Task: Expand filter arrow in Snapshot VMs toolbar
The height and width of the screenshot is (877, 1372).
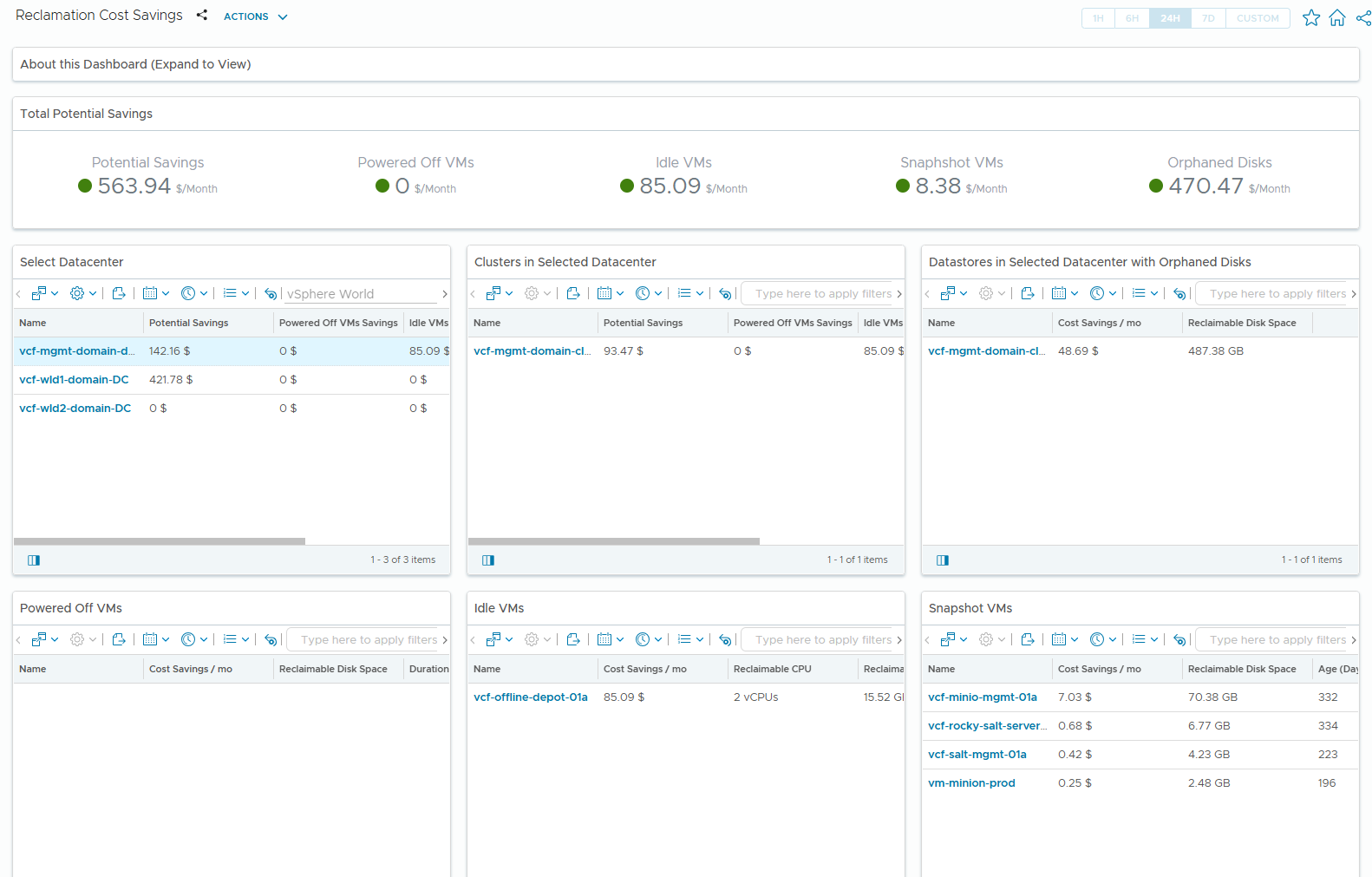Action: (1354, 640)
